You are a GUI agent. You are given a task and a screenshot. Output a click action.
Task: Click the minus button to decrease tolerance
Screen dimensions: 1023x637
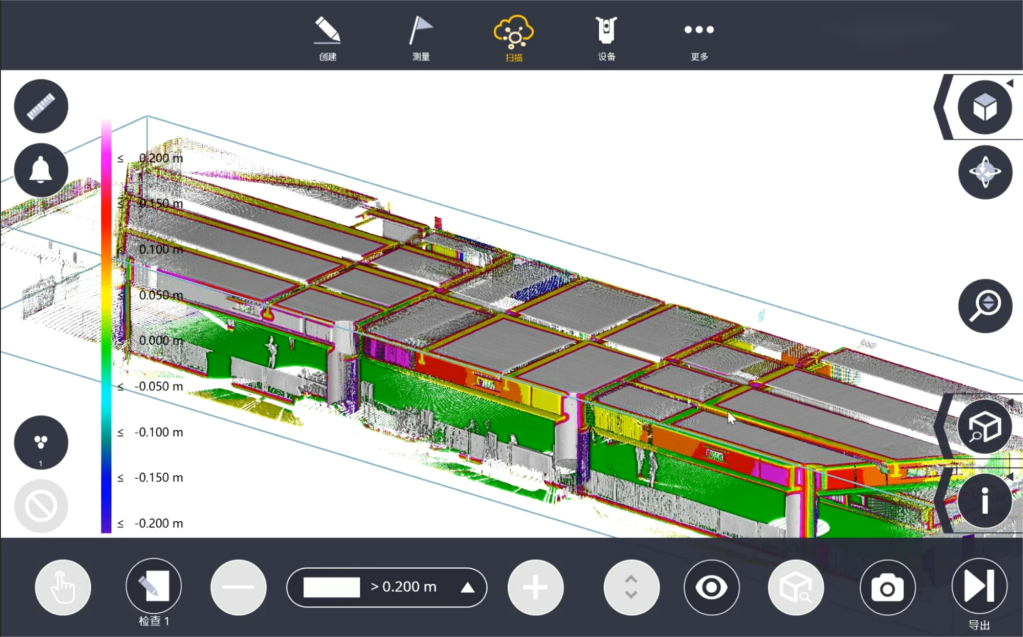(239, 587)
